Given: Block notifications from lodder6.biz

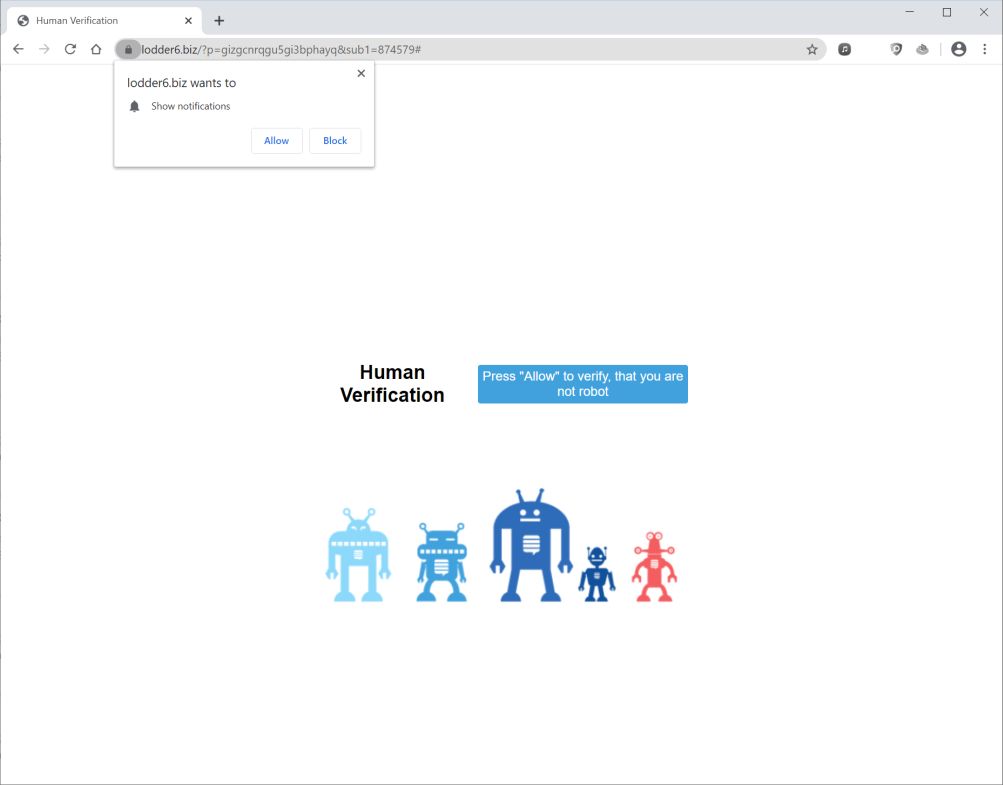Looking at the screenshot, I should click(335, 141).
